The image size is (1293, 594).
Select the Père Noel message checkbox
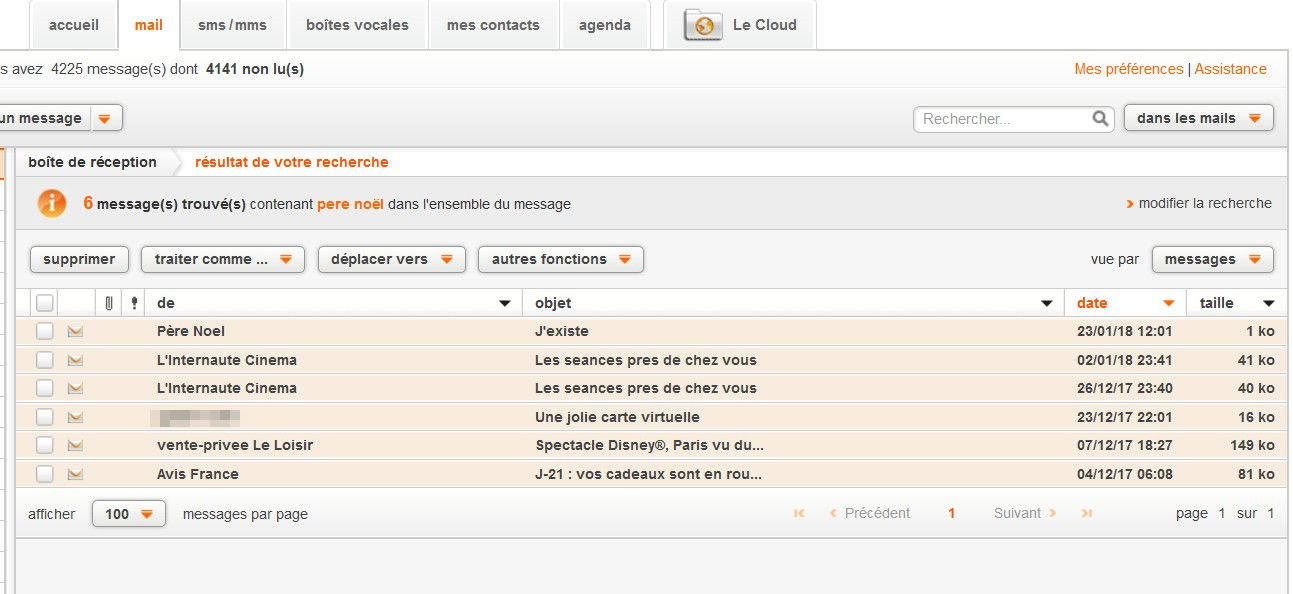(x=45, y=331)
